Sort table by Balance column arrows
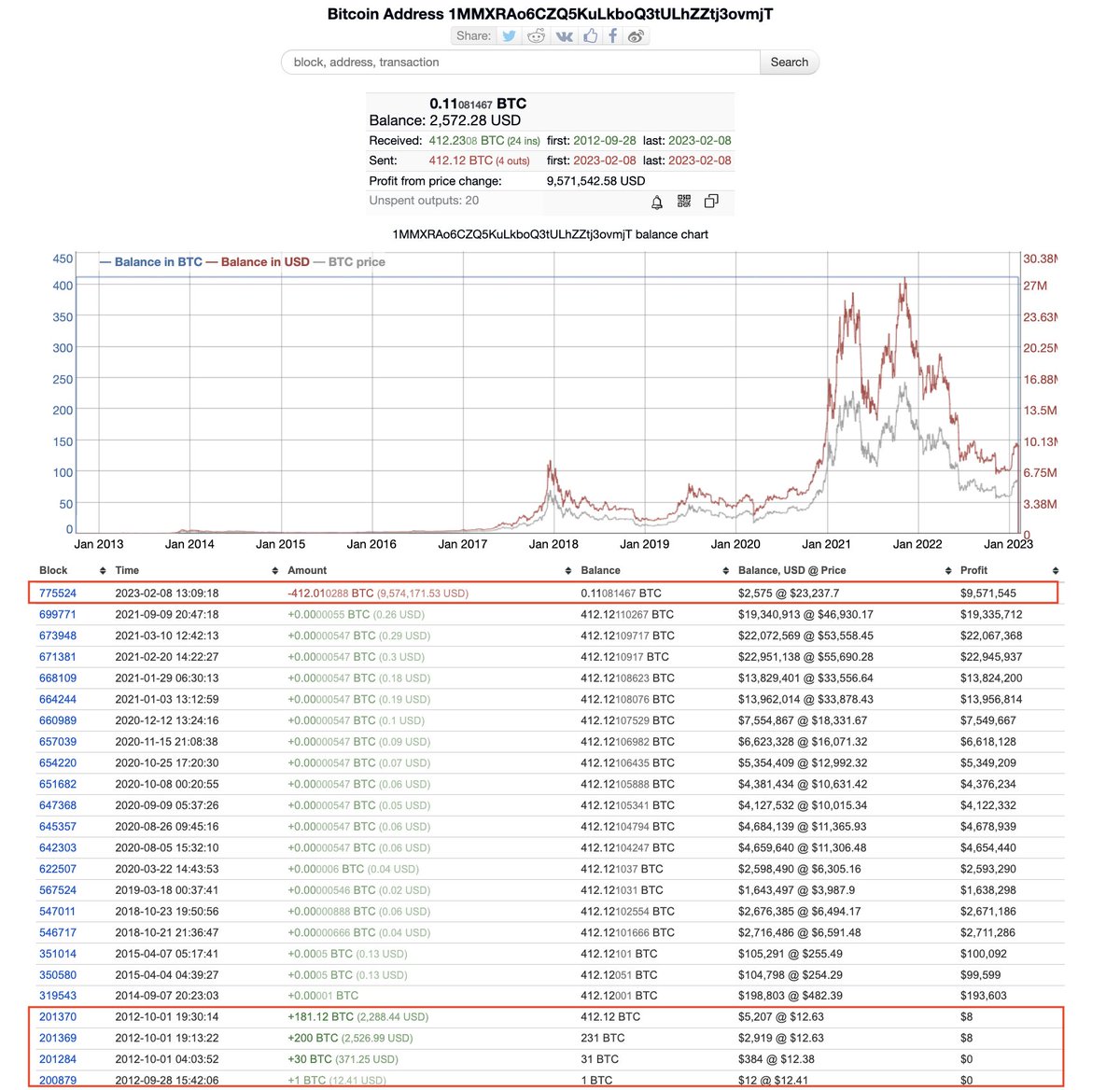Image resolution: width=1120 pixels, height=1090 pixels. 726,570
